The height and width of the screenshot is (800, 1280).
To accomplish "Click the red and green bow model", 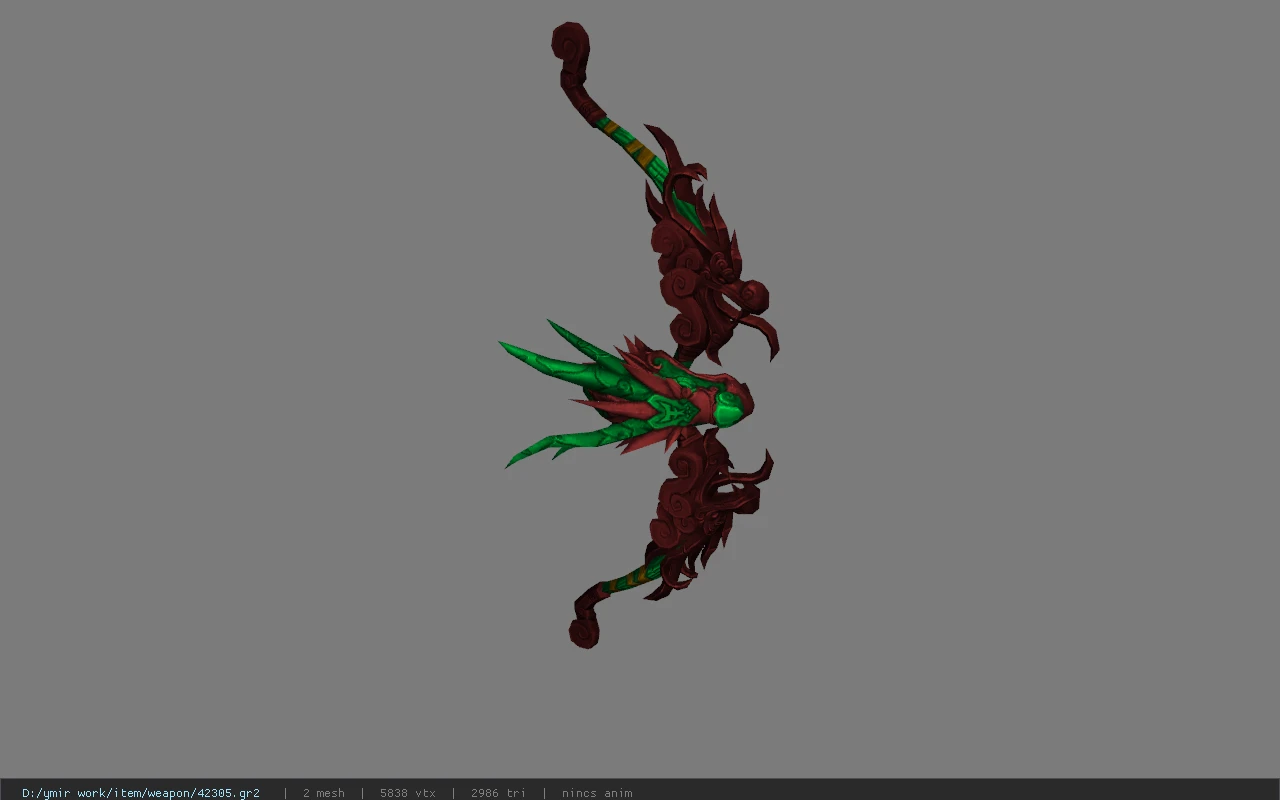I will click(640, 335).
